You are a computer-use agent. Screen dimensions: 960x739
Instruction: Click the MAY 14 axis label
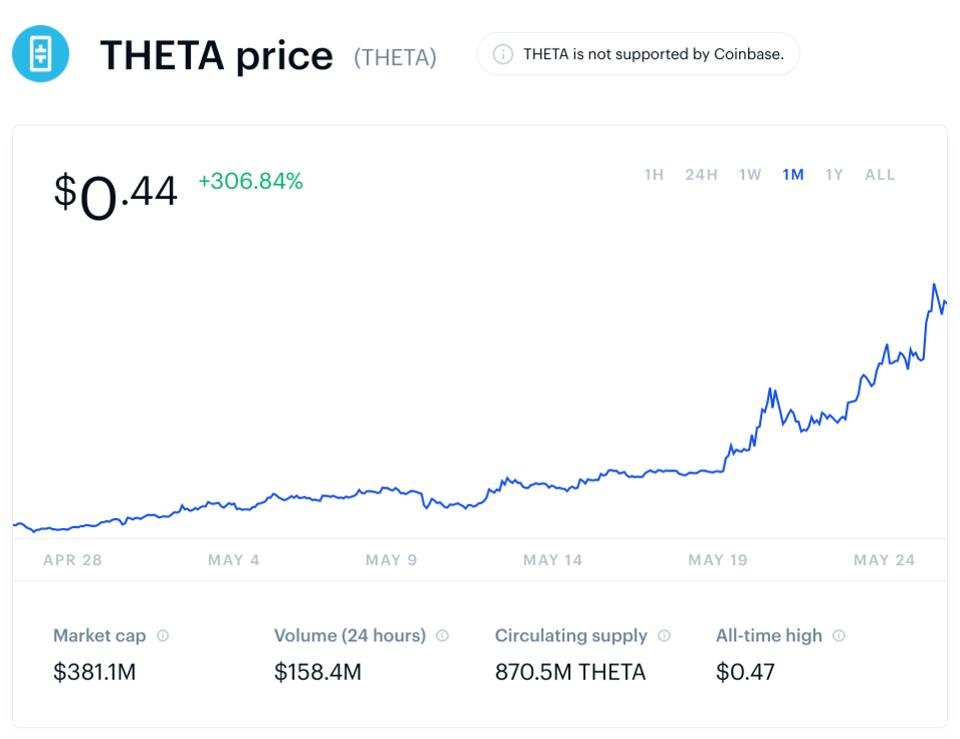[x=553, y=560]
